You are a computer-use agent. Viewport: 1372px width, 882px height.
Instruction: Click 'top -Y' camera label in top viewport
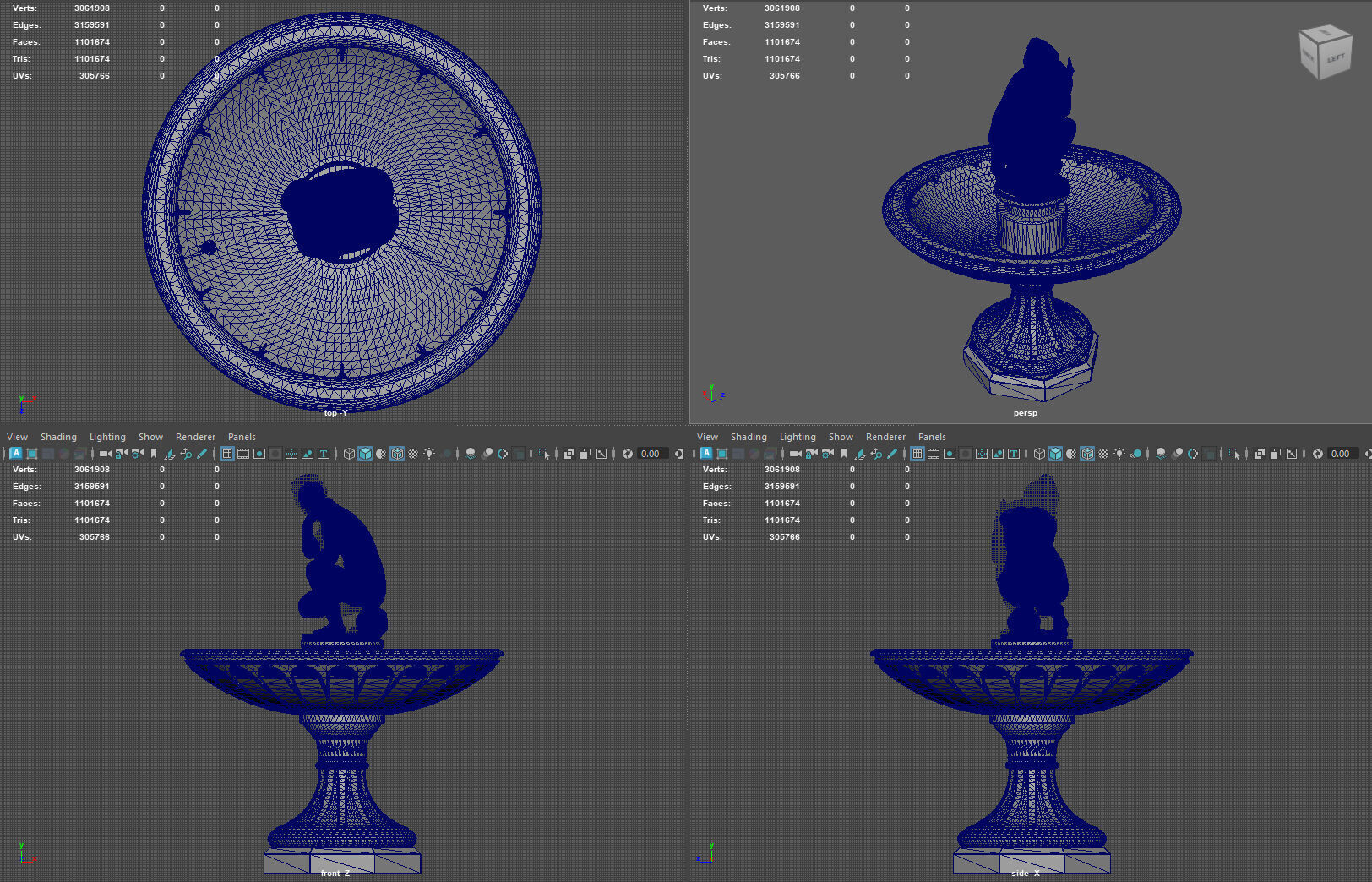335,413
